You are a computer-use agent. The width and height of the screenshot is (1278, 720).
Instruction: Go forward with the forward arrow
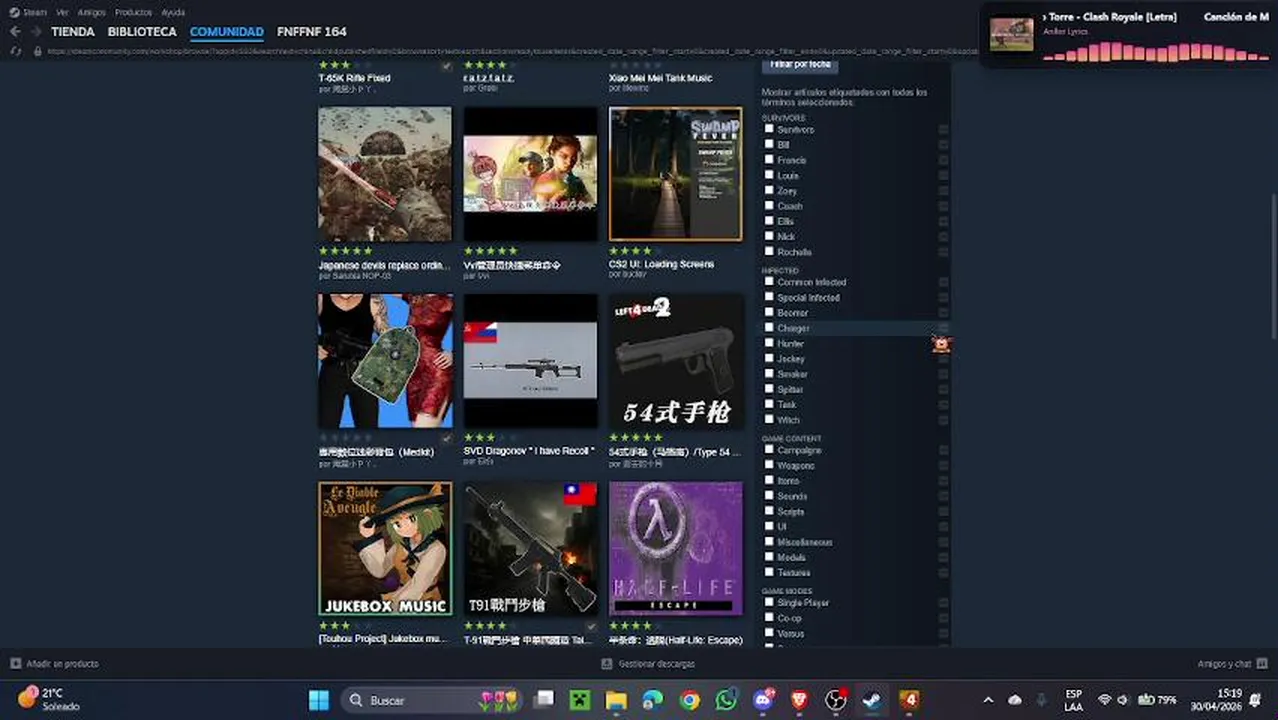pyautogui.click(x=36, y=32)
